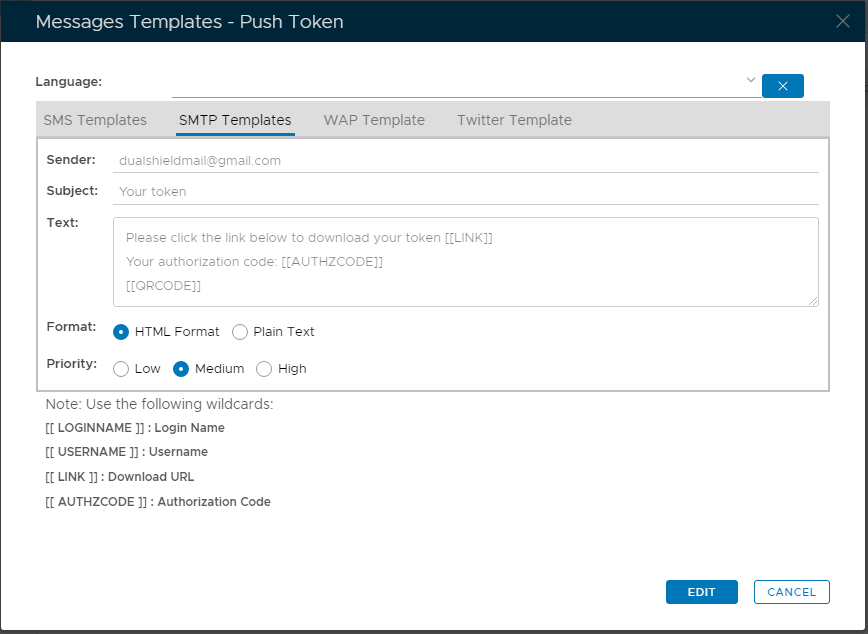
Task: Click the CANCEL button
Action: coord(791,592)
